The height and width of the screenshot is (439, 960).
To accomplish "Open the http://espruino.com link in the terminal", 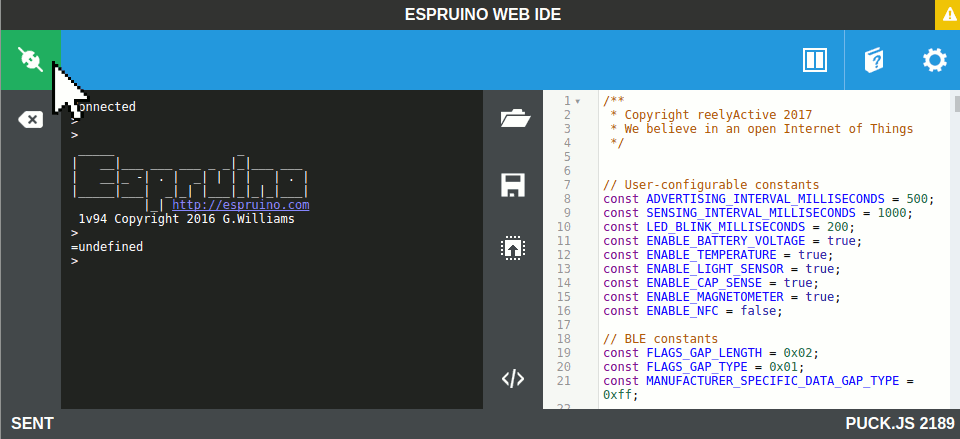I will (241, 204).
